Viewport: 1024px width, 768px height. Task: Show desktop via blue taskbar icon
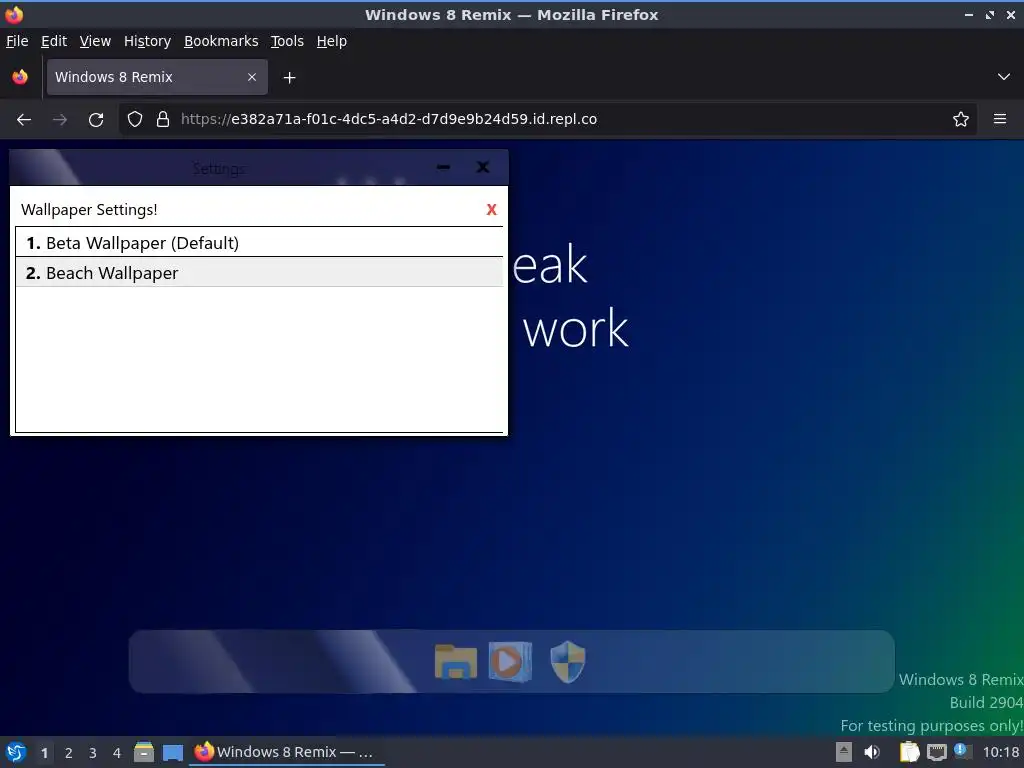click(172, 752)
